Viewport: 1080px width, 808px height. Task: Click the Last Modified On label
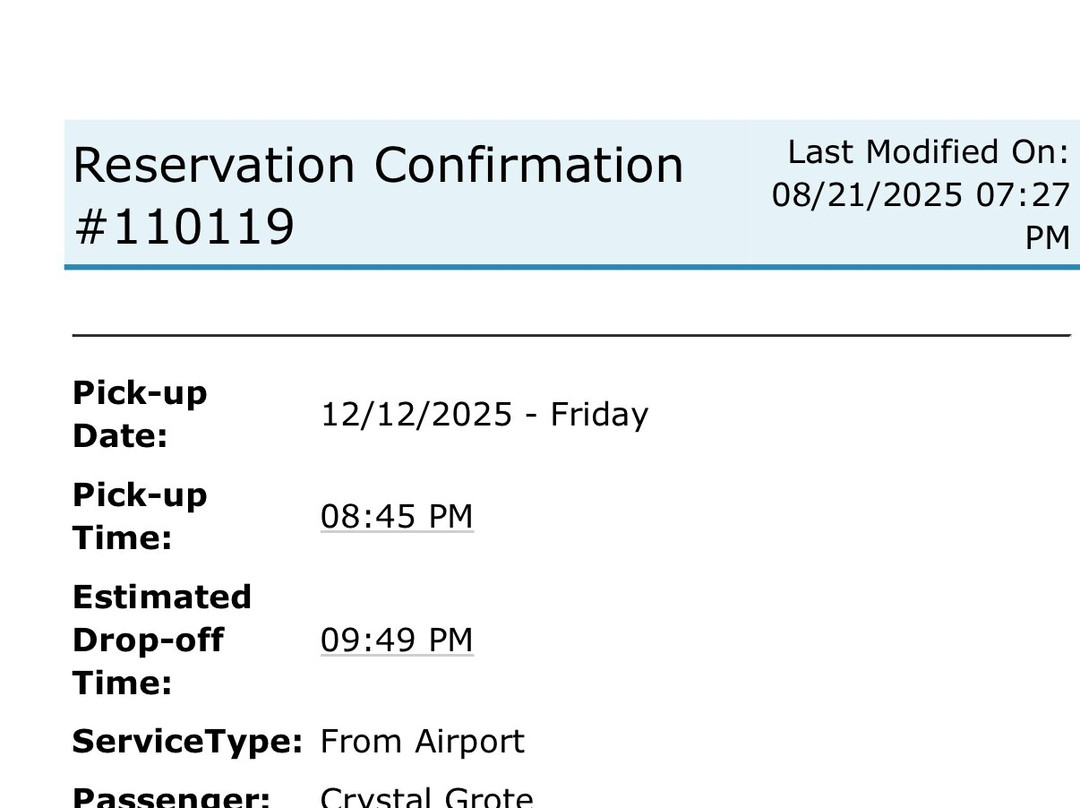coord(928,152)
